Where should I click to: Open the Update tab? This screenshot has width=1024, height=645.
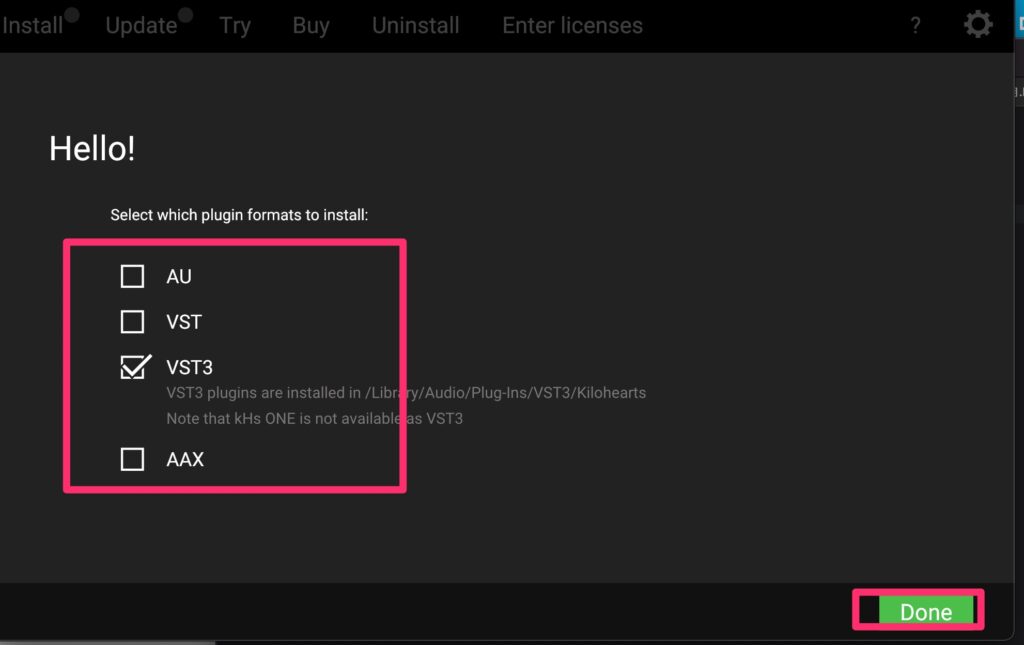(x=141, y=26)
